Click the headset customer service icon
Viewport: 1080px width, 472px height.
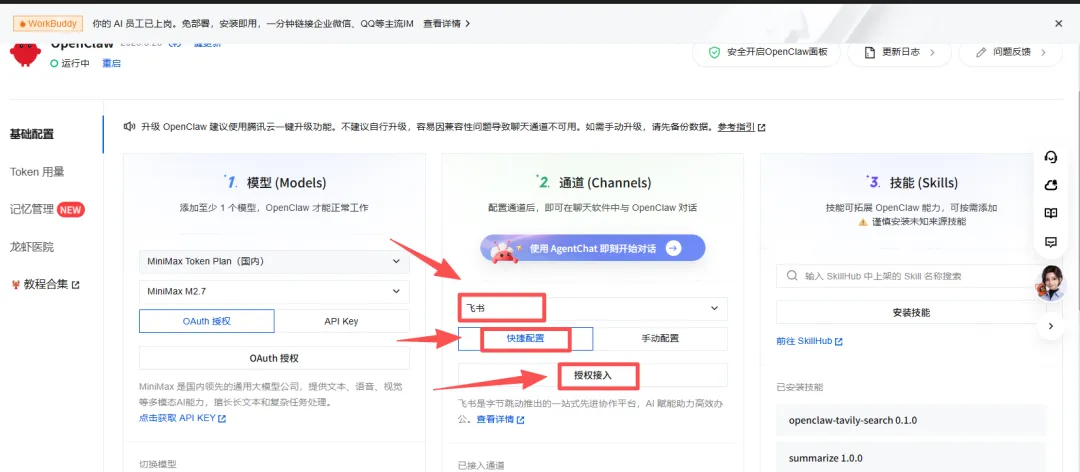(x=1051, y=157)
